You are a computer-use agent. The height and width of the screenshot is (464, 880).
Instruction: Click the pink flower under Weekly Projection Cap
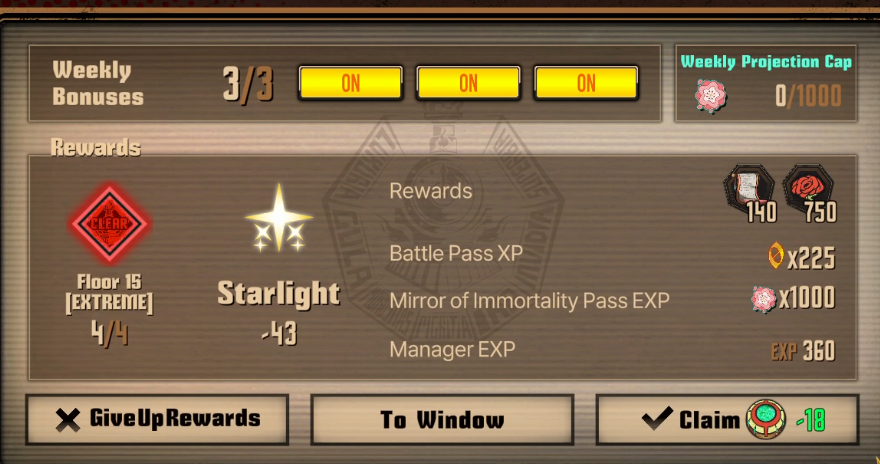711,95
